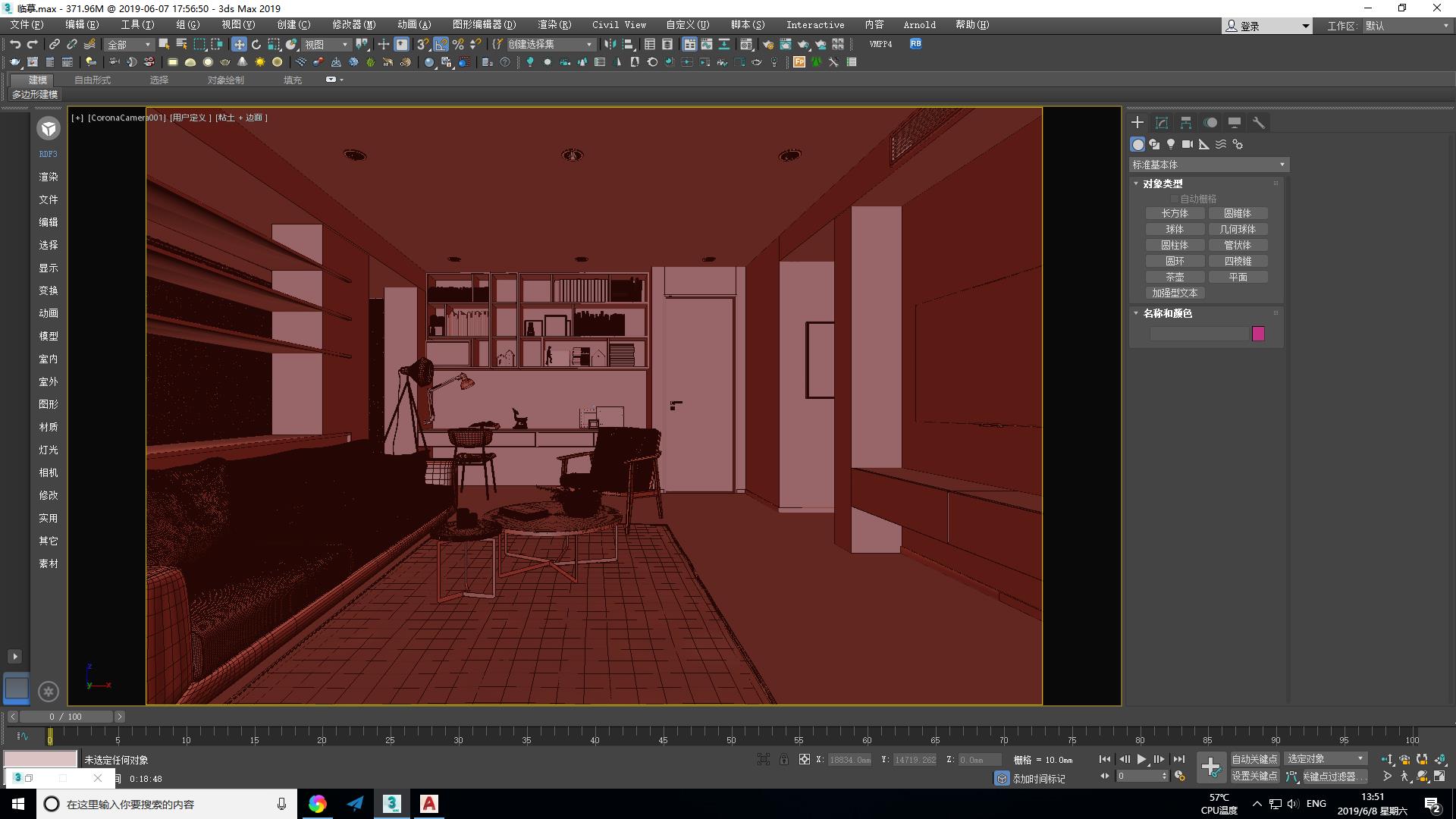Switch to the 对象绘制 ribbon tab
Image resolution: width=1456 pixels, height=819 pixels.
[x=226, y=80]
